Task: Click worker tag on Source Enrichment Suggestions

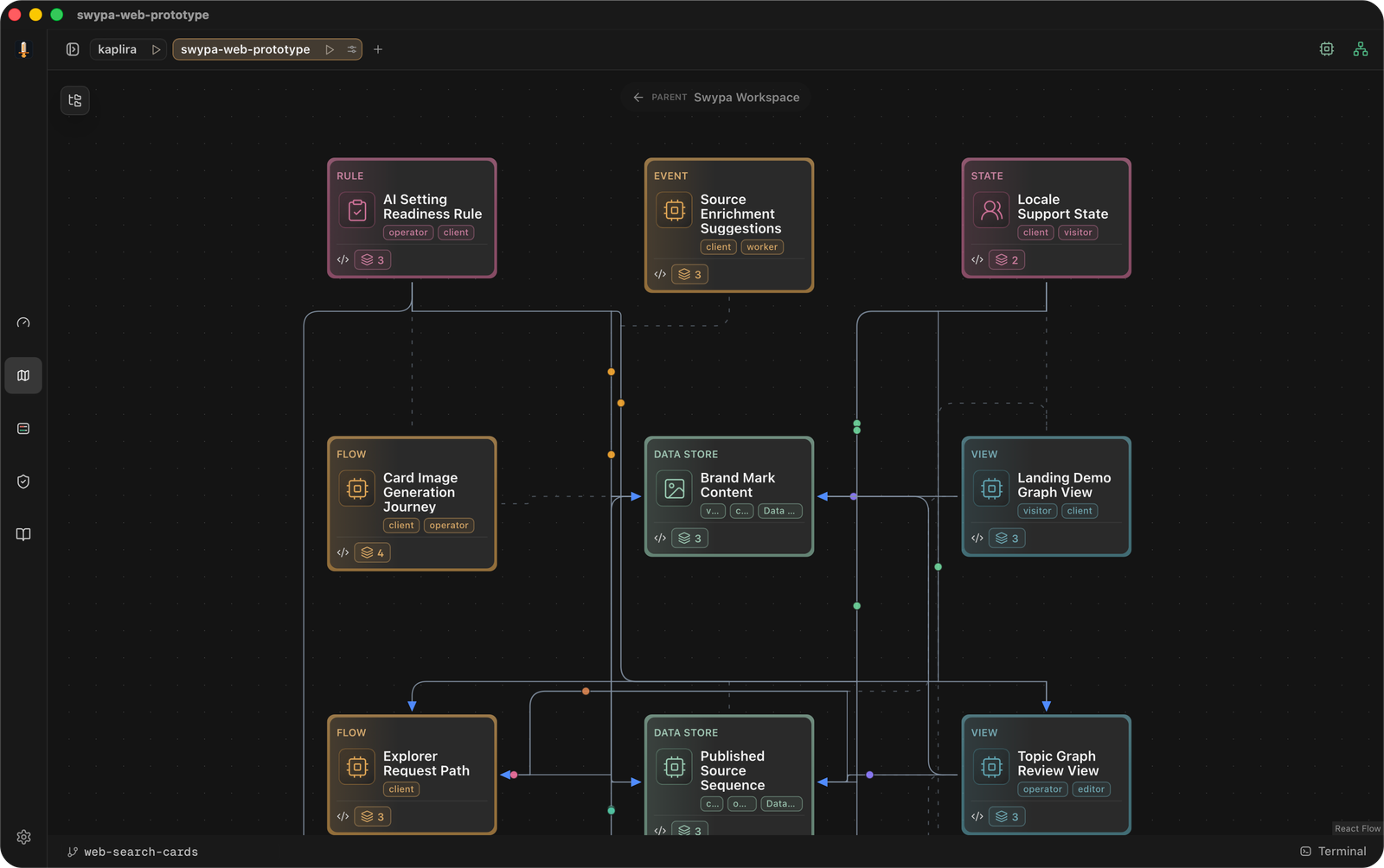Action: (762, 247)
